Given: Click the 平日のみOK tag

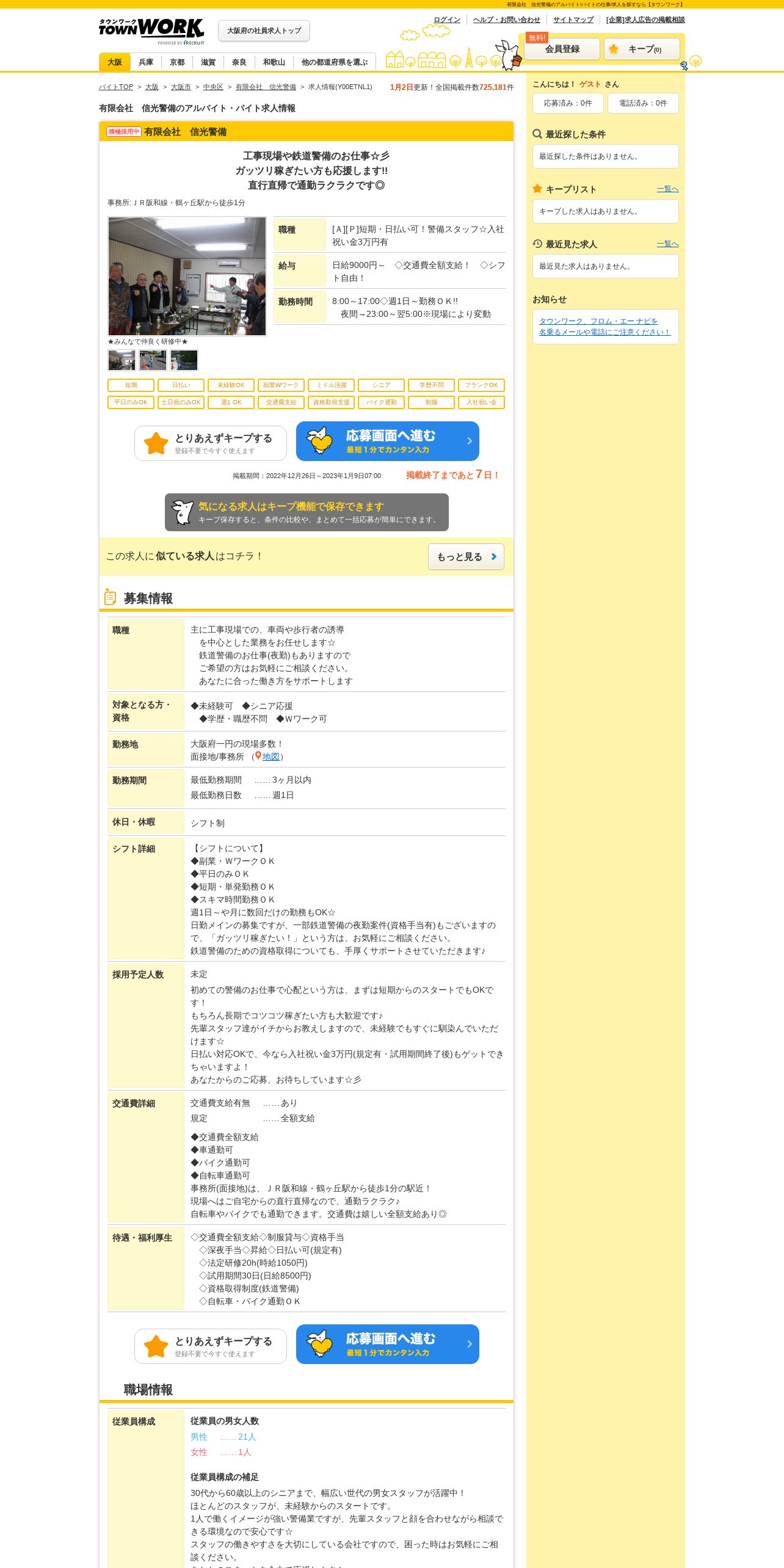Looking at the screenshot, I should 131,402.
